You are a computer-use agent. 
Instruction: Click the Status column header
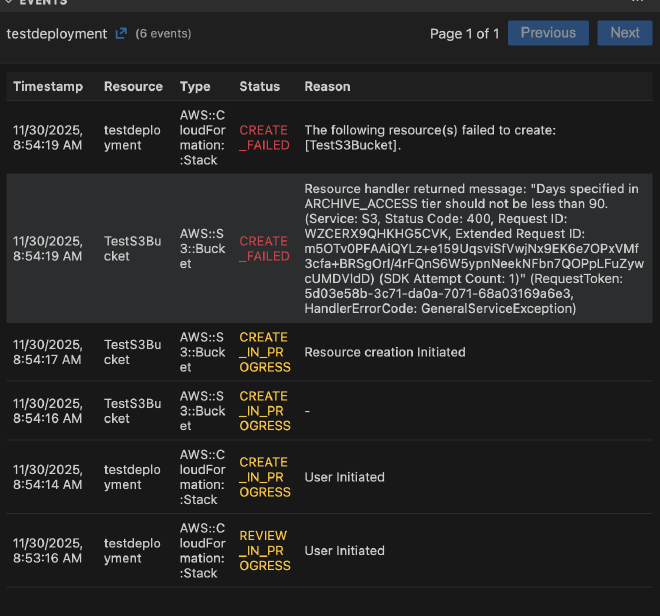click(x=259, y=87)
